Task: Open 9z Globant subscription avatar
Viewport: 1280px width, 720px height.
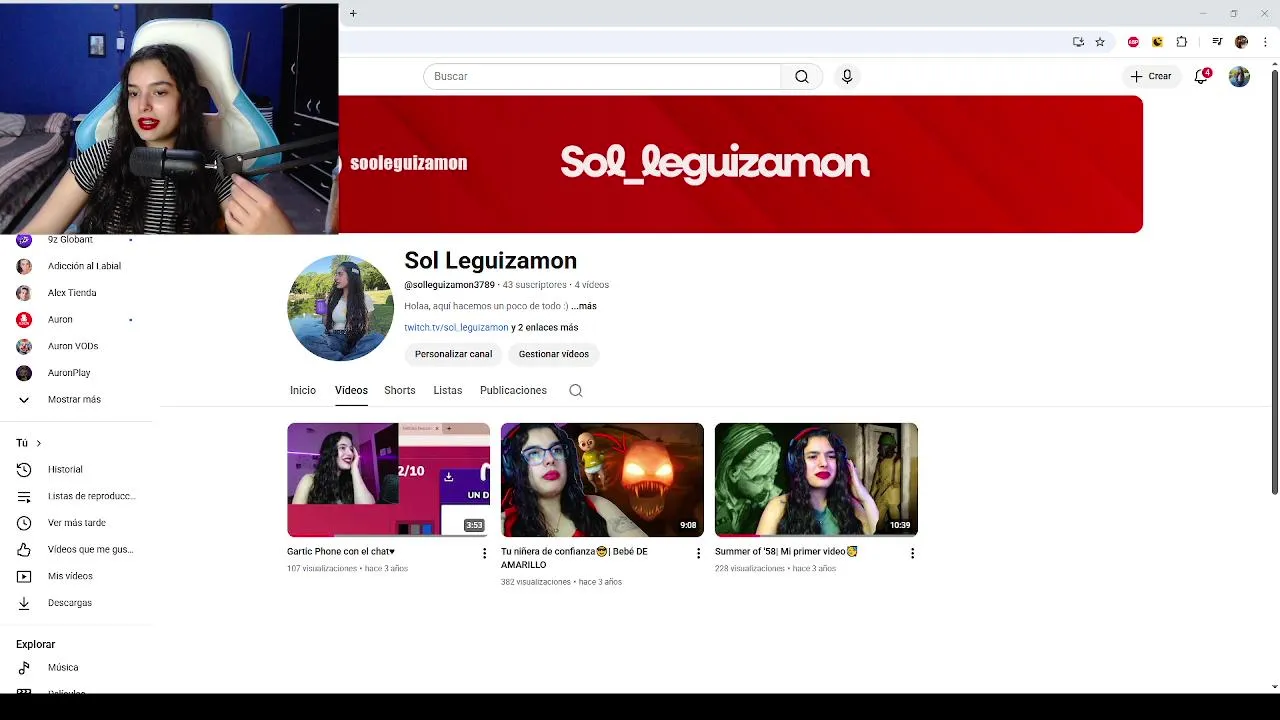Action: coord(24,240)
